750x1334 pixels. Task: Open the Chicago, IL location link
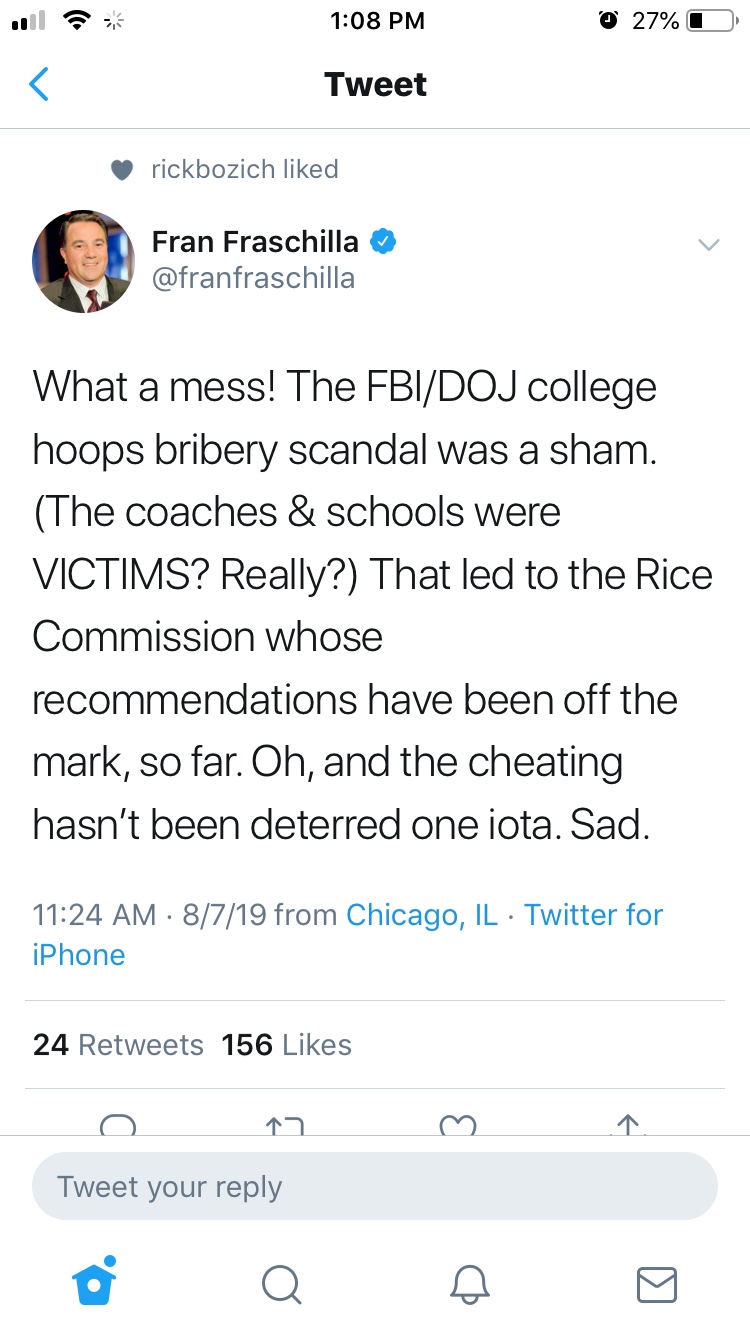tap(421, 914)
